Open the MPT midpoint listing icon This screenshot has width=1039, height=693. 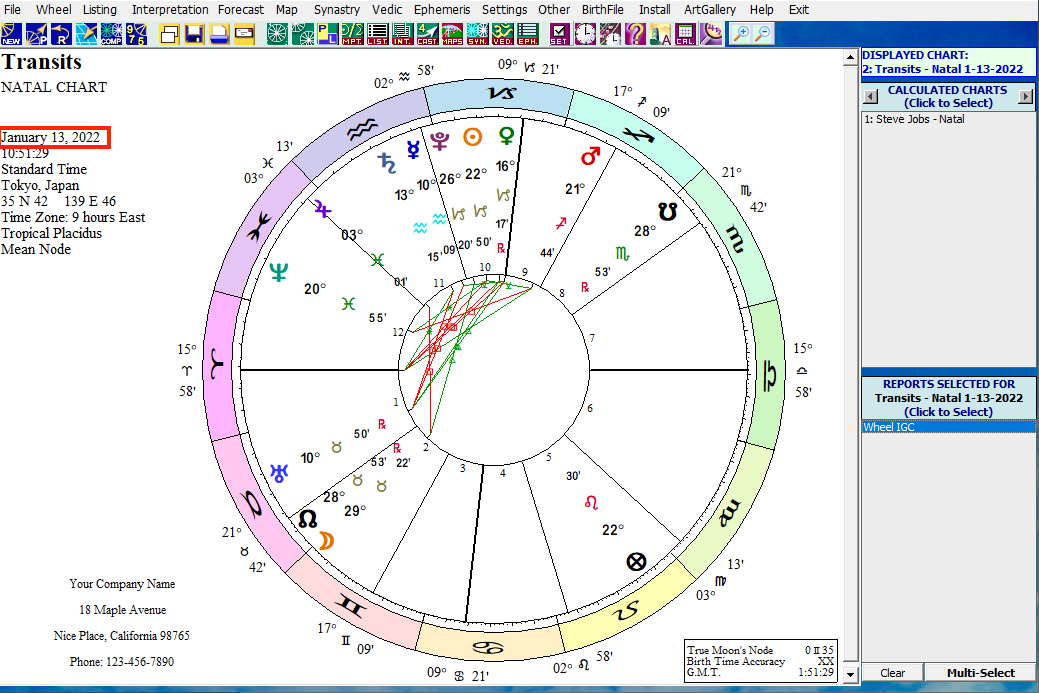click(353, 34)
